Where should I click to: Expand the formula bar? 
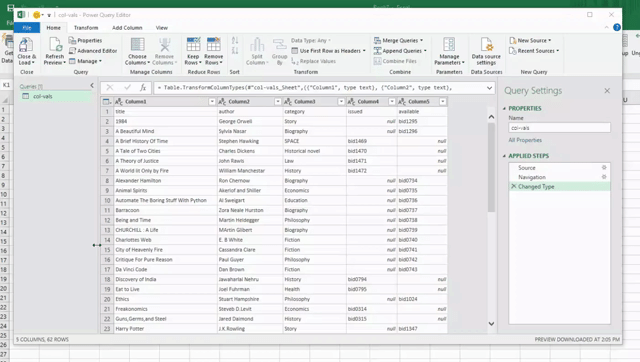tap(489, 88)
